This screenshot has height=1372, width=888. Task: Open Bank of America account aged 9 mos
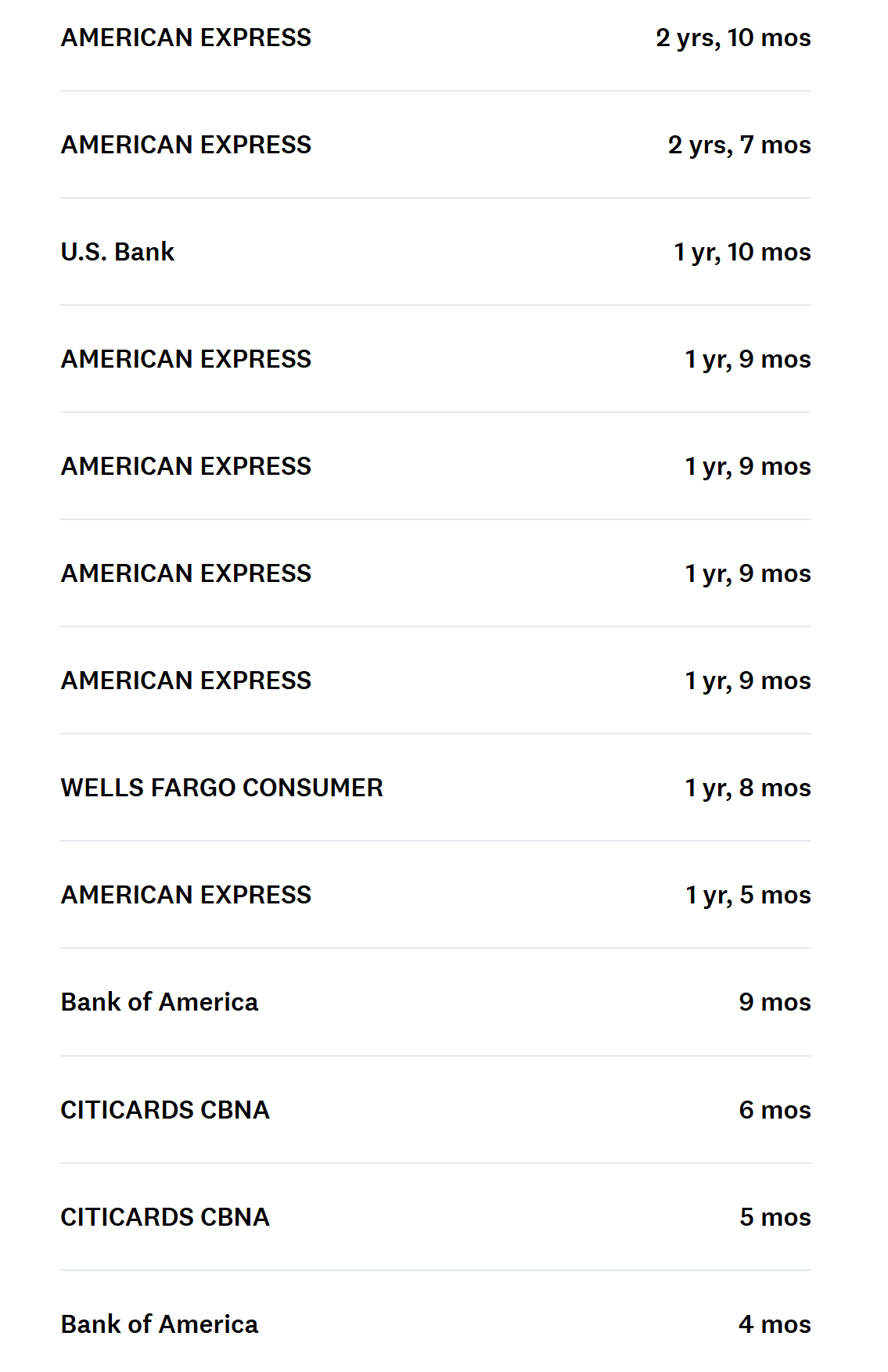pos(160,1002)
